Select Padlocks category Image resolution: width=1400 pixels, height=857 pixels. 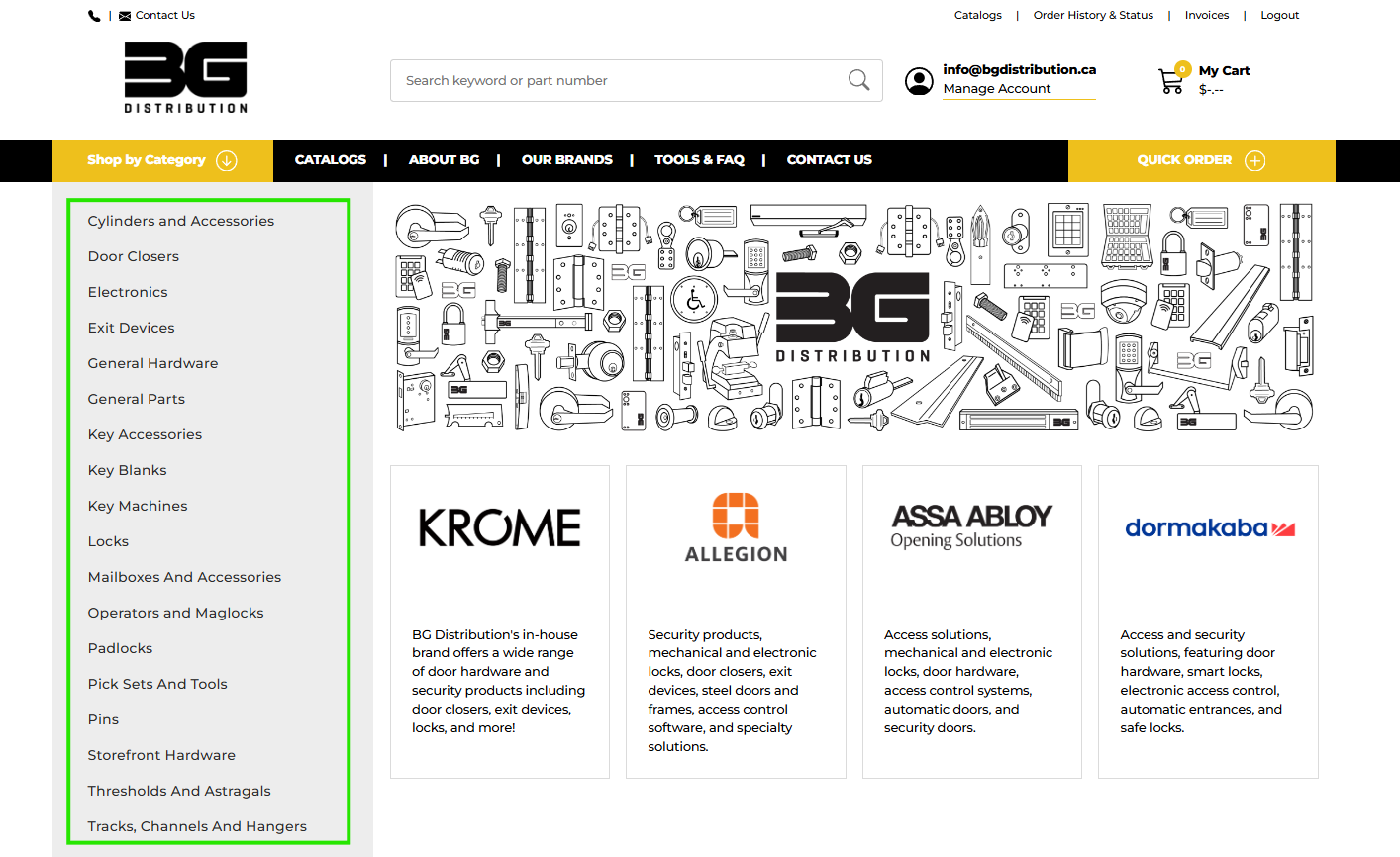click(x=120, y=648)
